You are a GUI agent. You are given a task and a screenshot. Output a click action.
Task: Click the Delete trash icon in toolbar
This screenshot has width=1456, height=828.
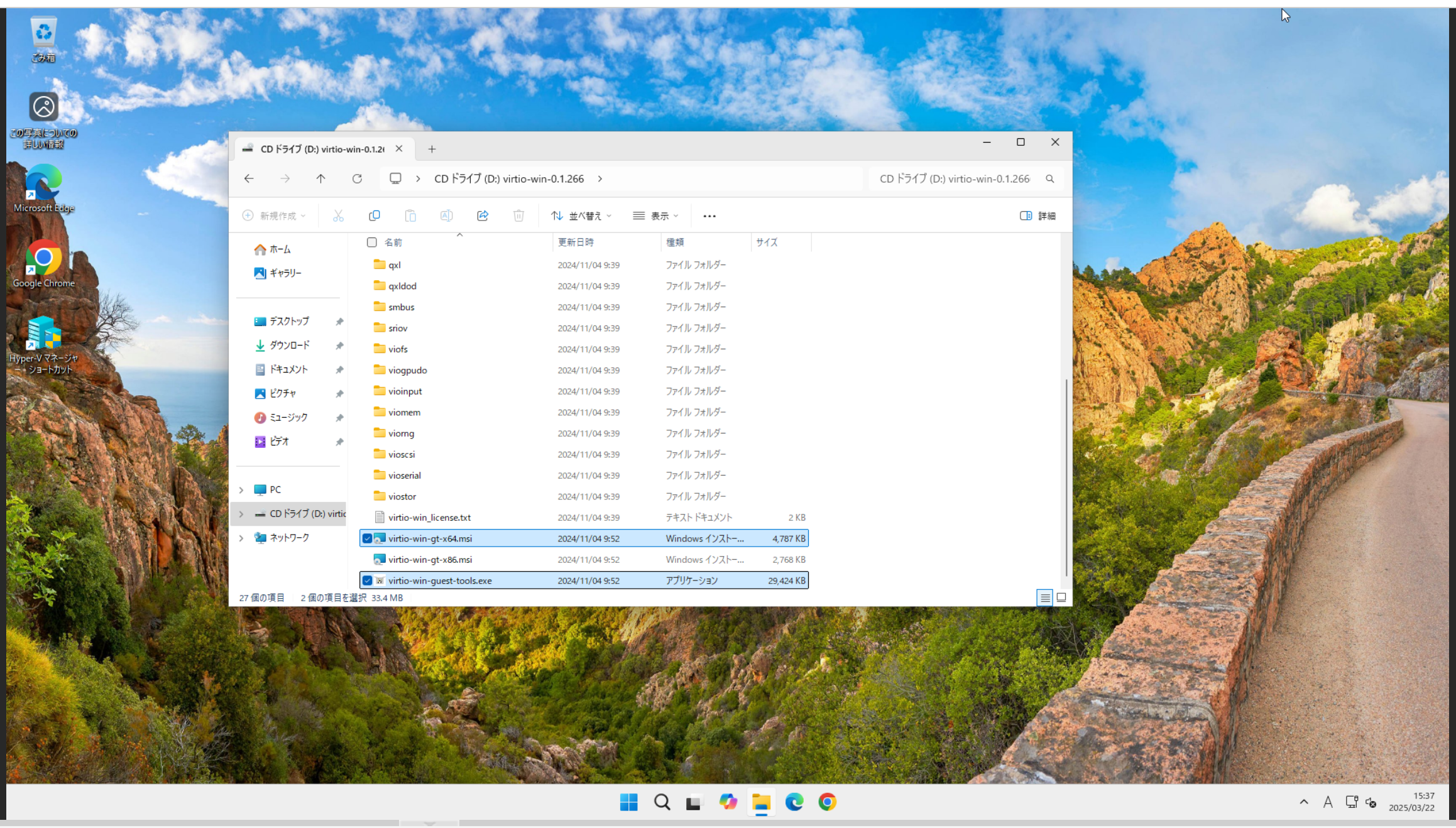click(x=518, y=215)
